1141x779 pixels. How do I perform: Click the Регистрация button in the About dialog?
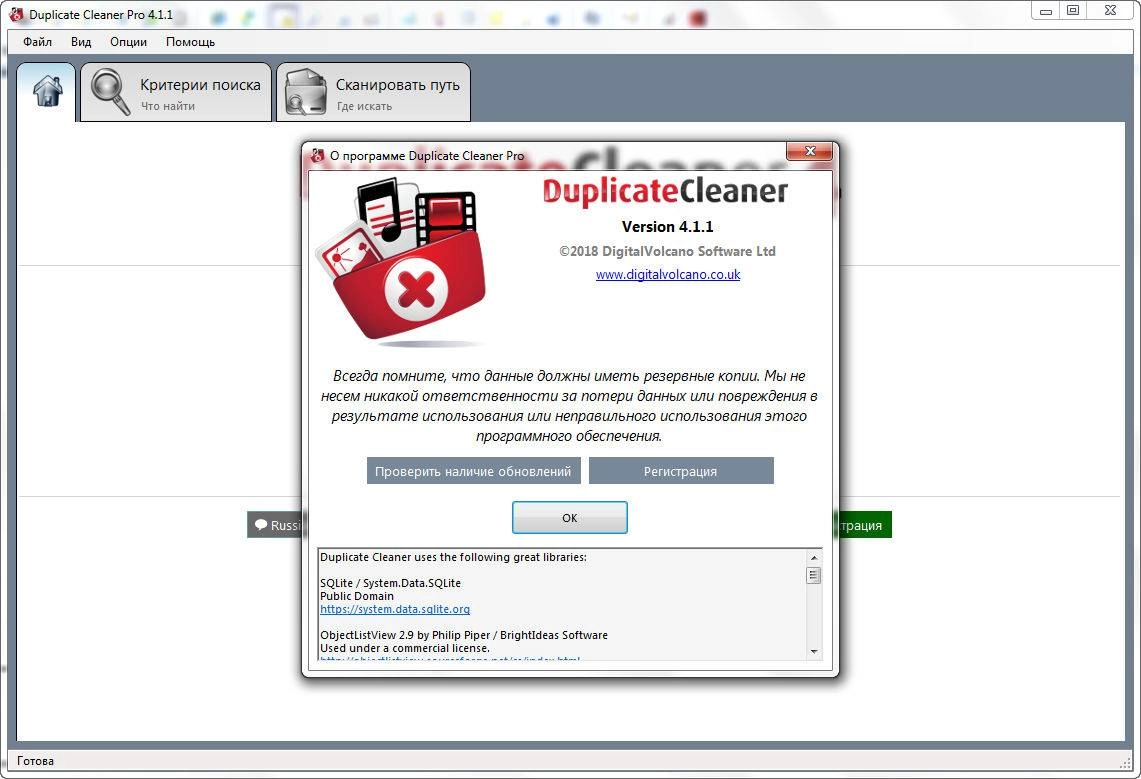click(x=680, y=471)
